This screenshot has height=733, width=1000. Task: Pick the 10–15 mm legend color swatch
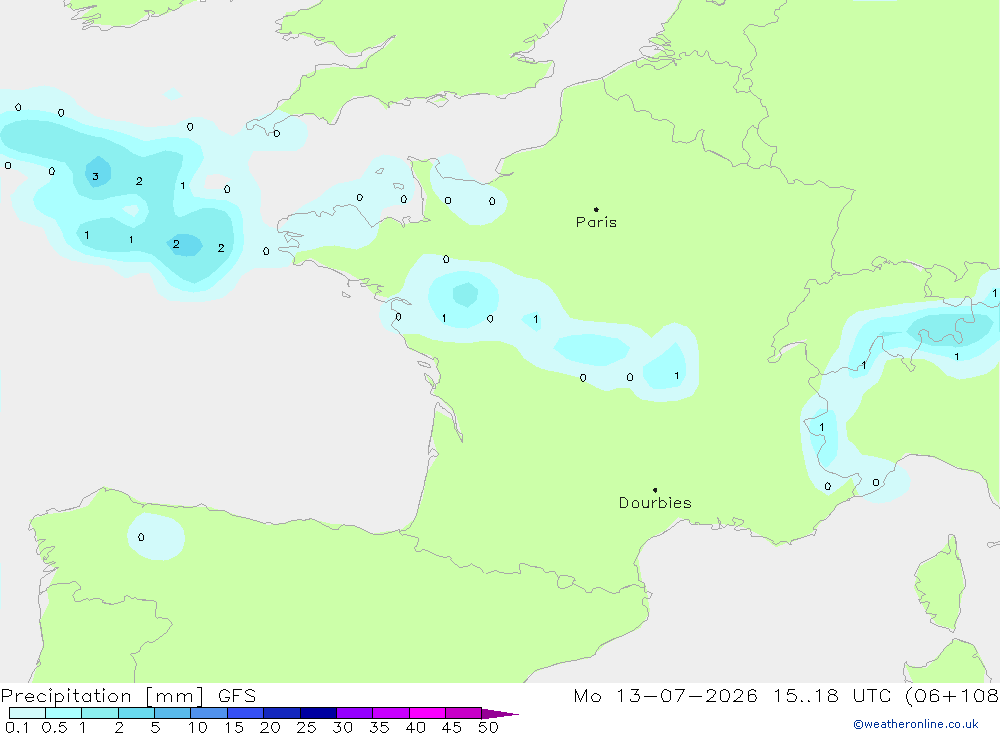[209, 713]
